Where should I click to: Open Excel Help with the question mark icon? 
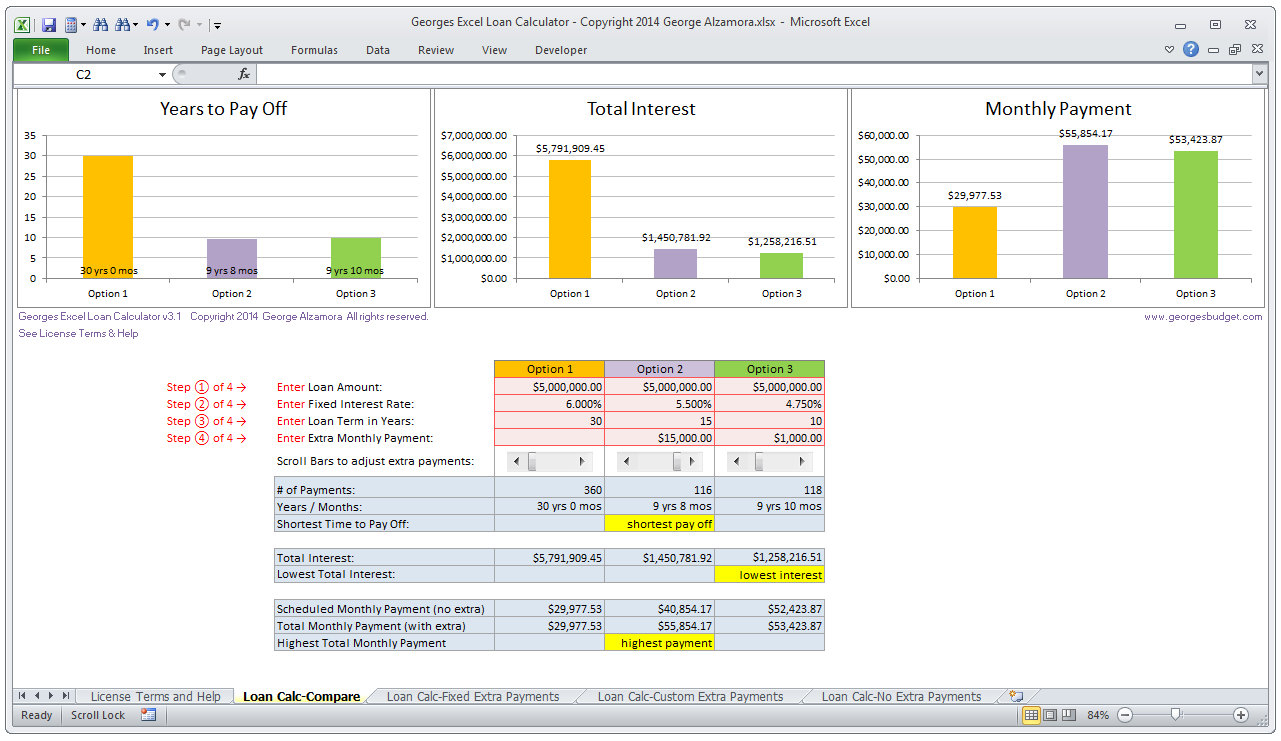coord(1191,49)
